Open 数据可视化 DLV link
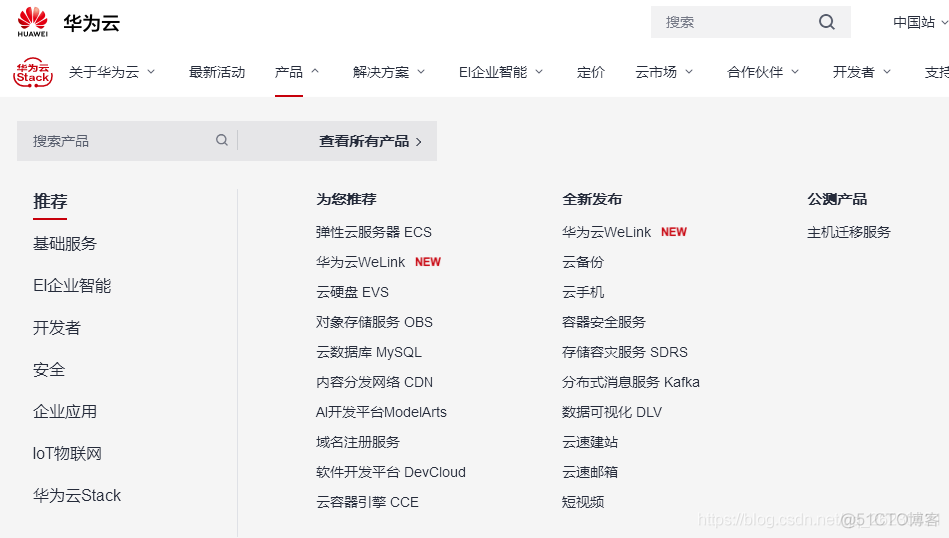This screenshot has width=949, height=538. click(x=612, y=412)
